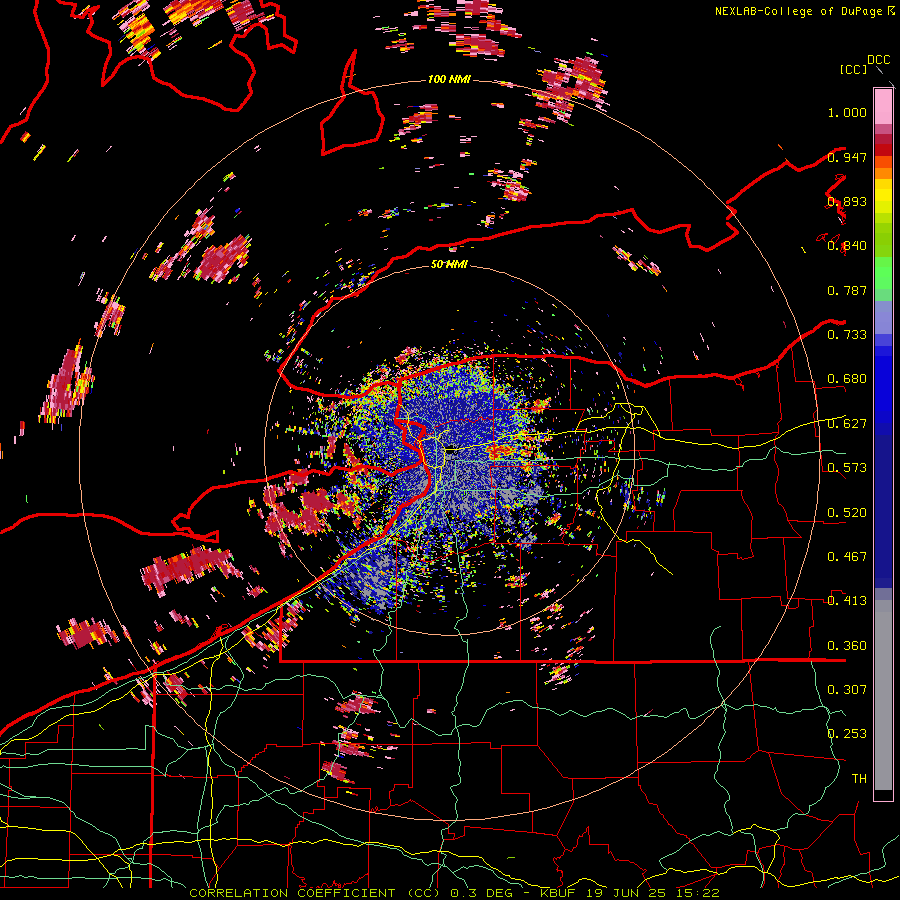The image size is (900, 900).
Task: Select the 0.413 scale value
Action: pos(847,601)
